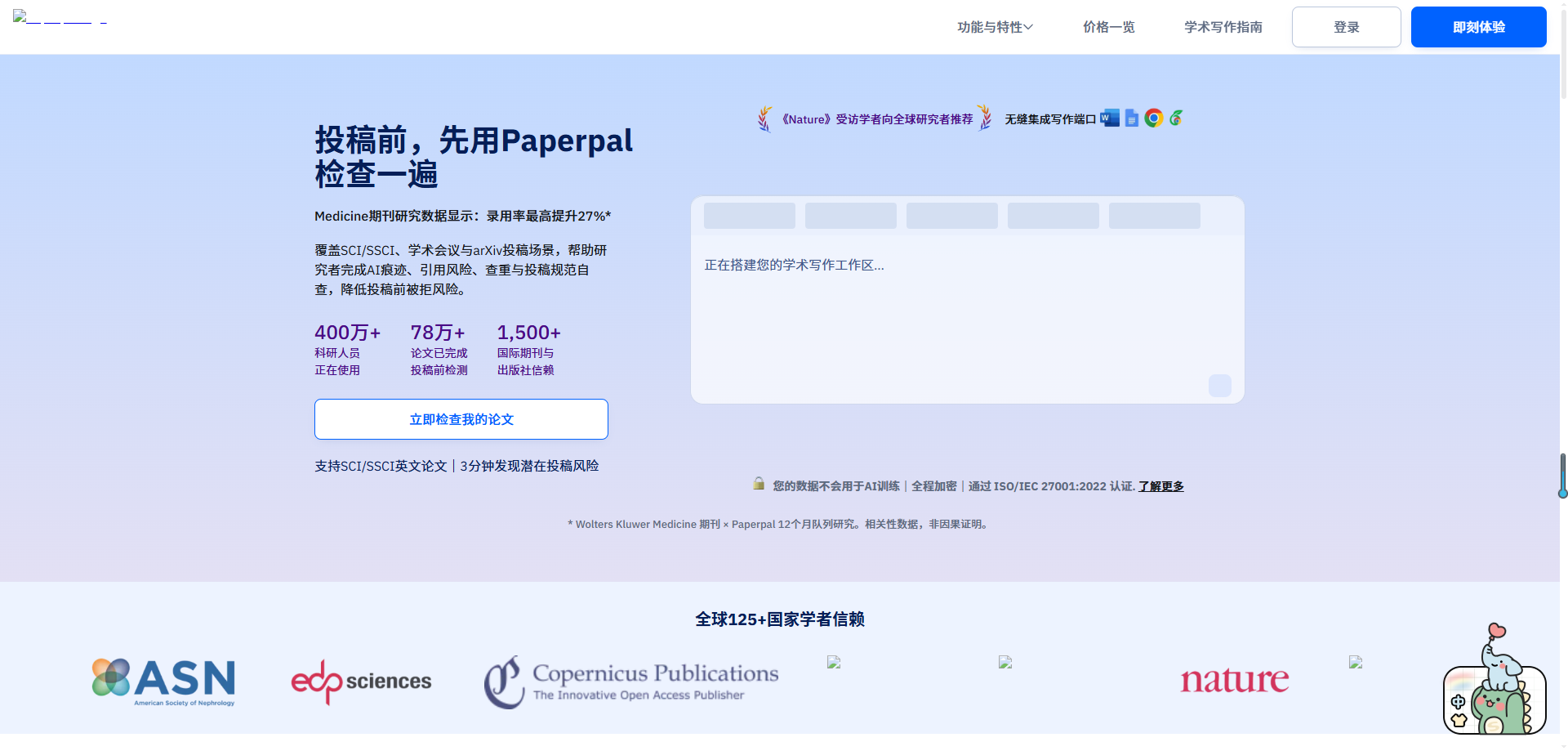1568x751 pixels.
Task: Click the 正在搭建您的学术写作工作区 loading text
Action: [x=794, y=265]
